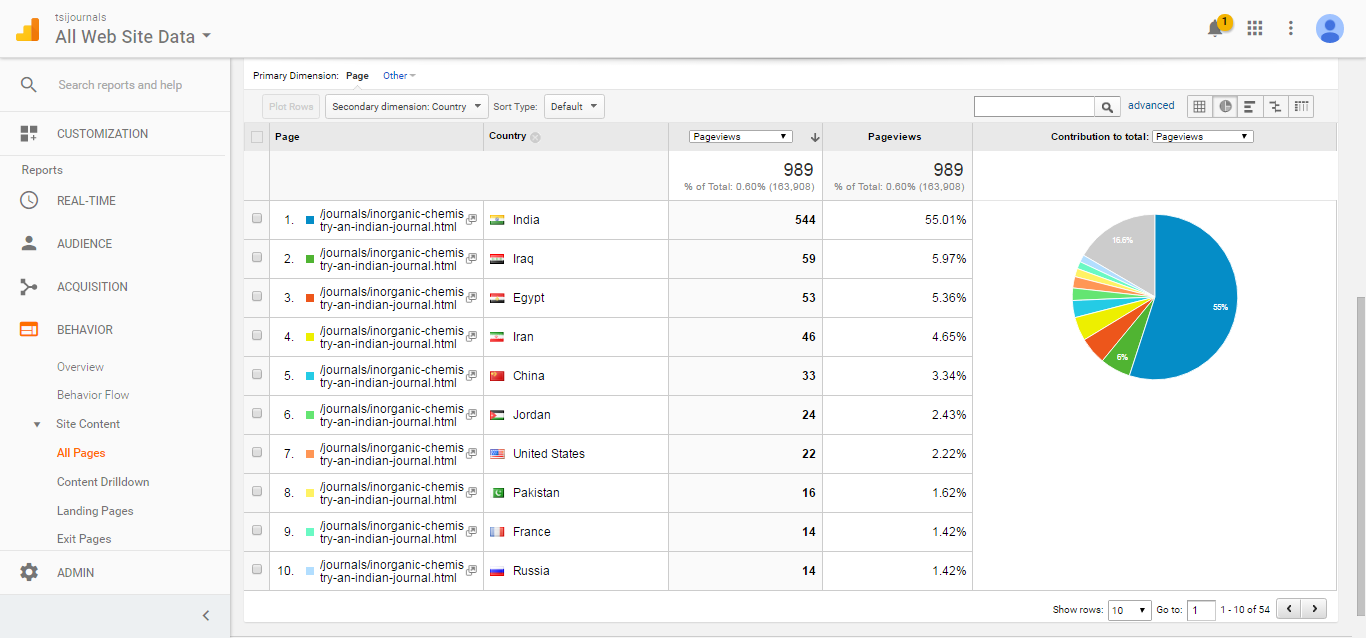The image size is (1366, 638).
Task: Open Contribution to total Pageviews dropdown
Action: click(x=1203, y=137)
